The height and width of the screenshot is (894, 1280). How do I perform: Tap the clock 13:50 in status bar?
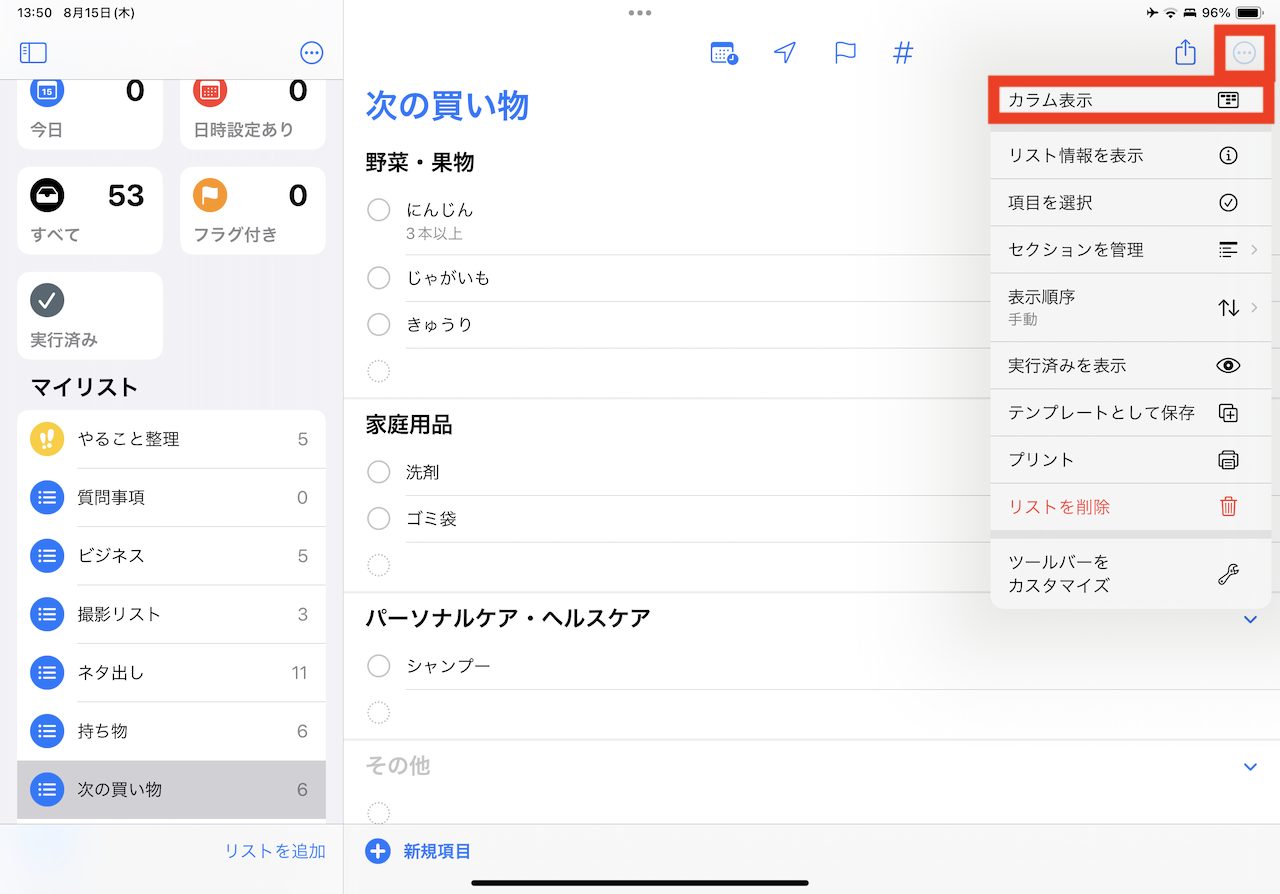35,13
